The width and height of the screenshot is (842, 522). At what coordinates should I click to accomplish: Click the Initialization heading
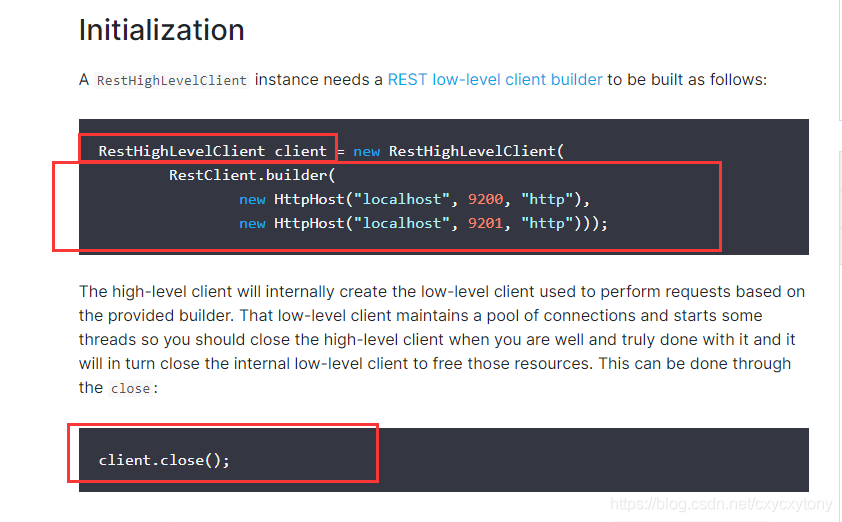pos(162,30)
